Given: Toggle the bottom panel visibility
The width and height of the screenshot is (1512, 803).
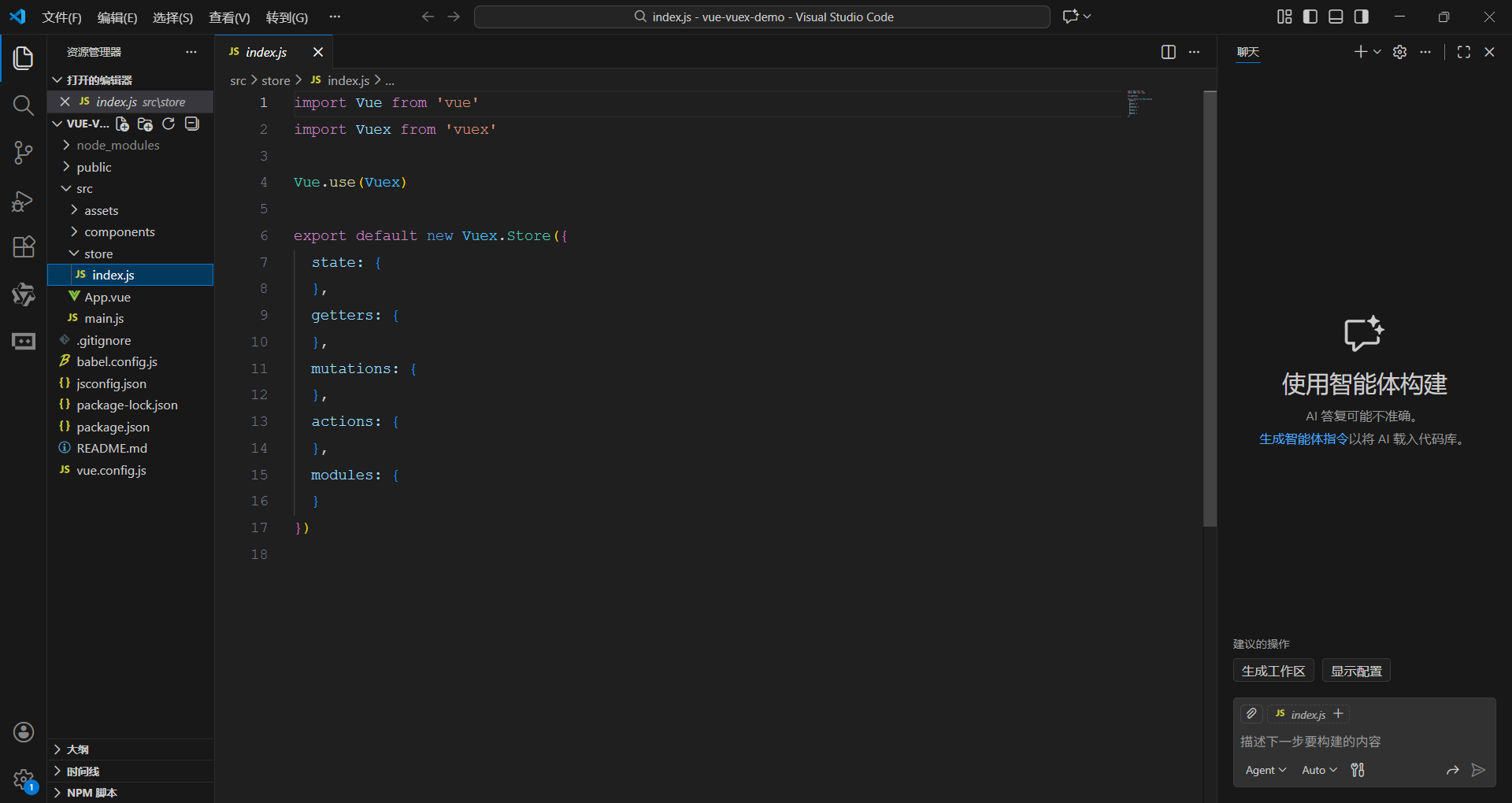Looking at the screenshot, I should coord(1336,17).
